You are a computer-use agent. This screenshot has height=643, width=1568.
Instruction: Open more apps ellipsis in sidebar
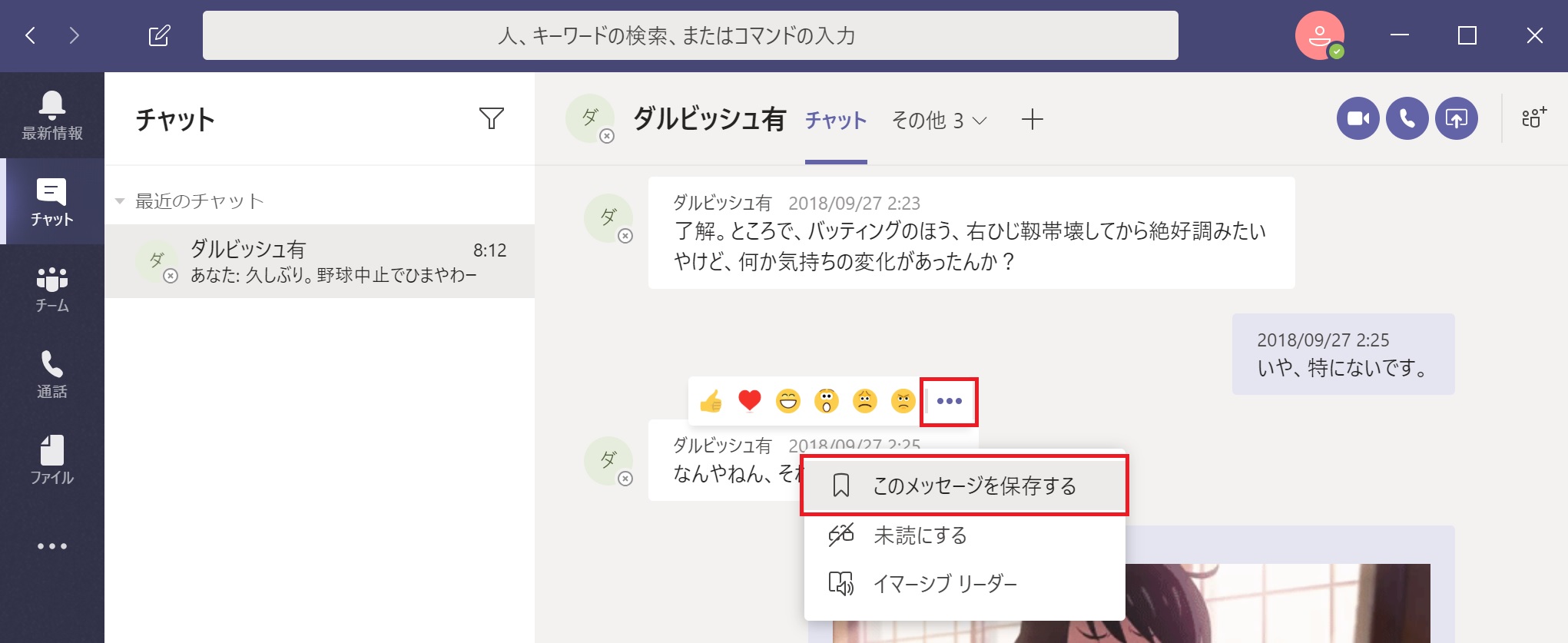click(52, 546)
